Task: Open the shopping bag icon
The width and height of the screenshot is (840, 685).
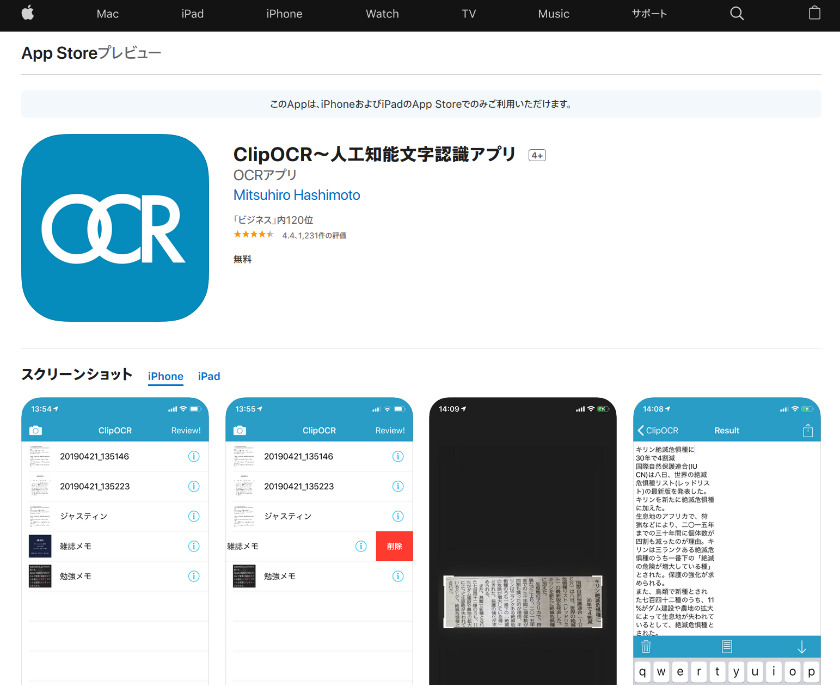Action: pos(814,13)
